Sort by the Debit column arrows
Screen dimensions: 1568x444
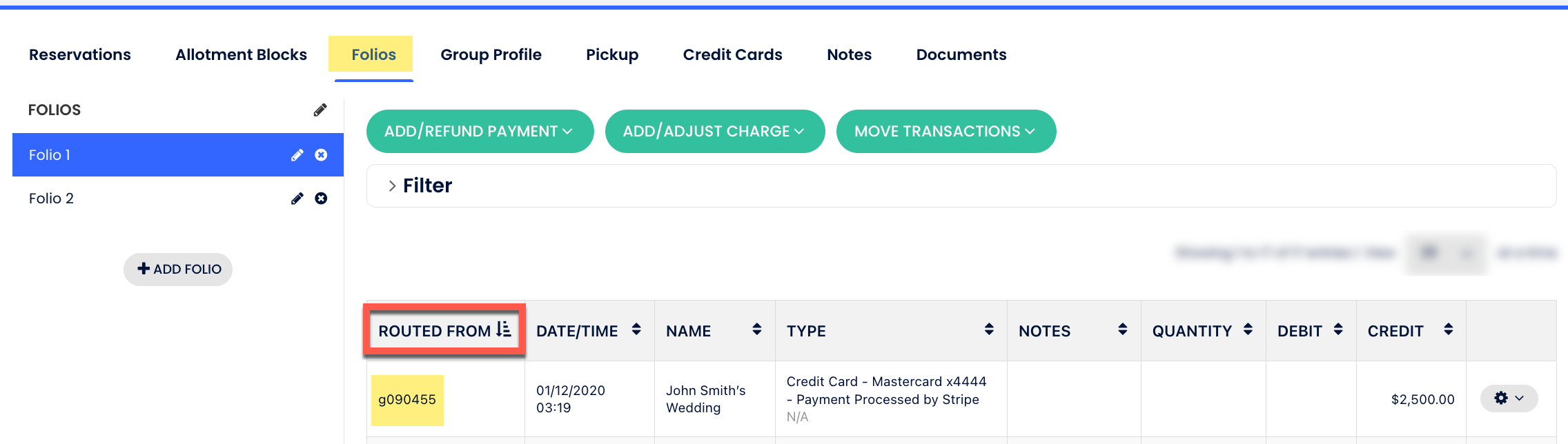coord(1338,330)
